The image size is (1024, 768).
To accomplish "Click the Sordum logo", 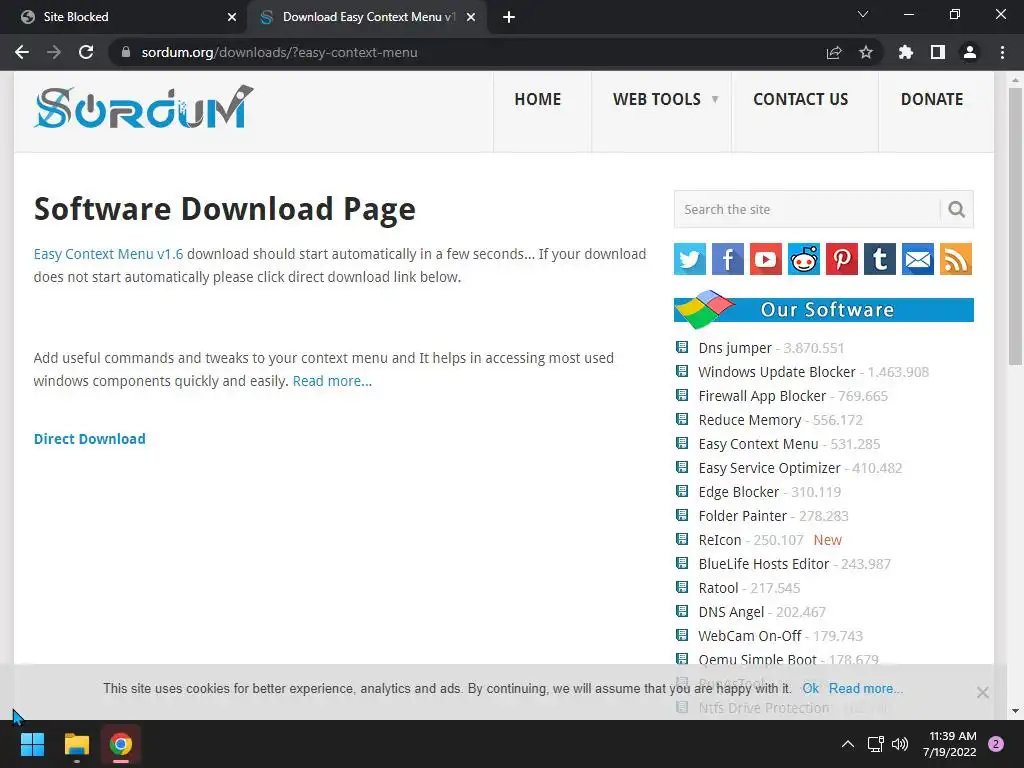I will click(143, 107).
